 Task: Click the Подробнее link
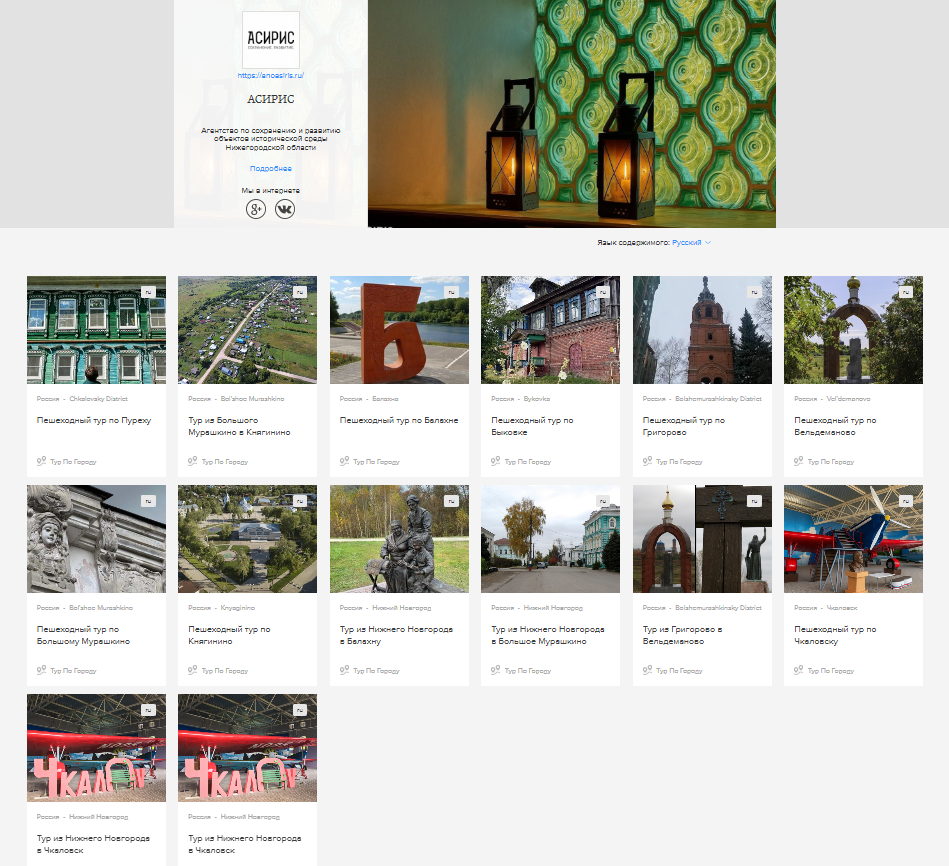271,169
